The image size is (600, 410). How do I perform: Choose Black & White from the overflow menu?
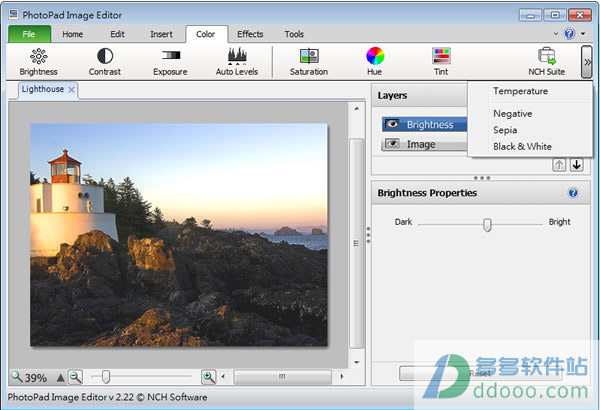point(522,147)
